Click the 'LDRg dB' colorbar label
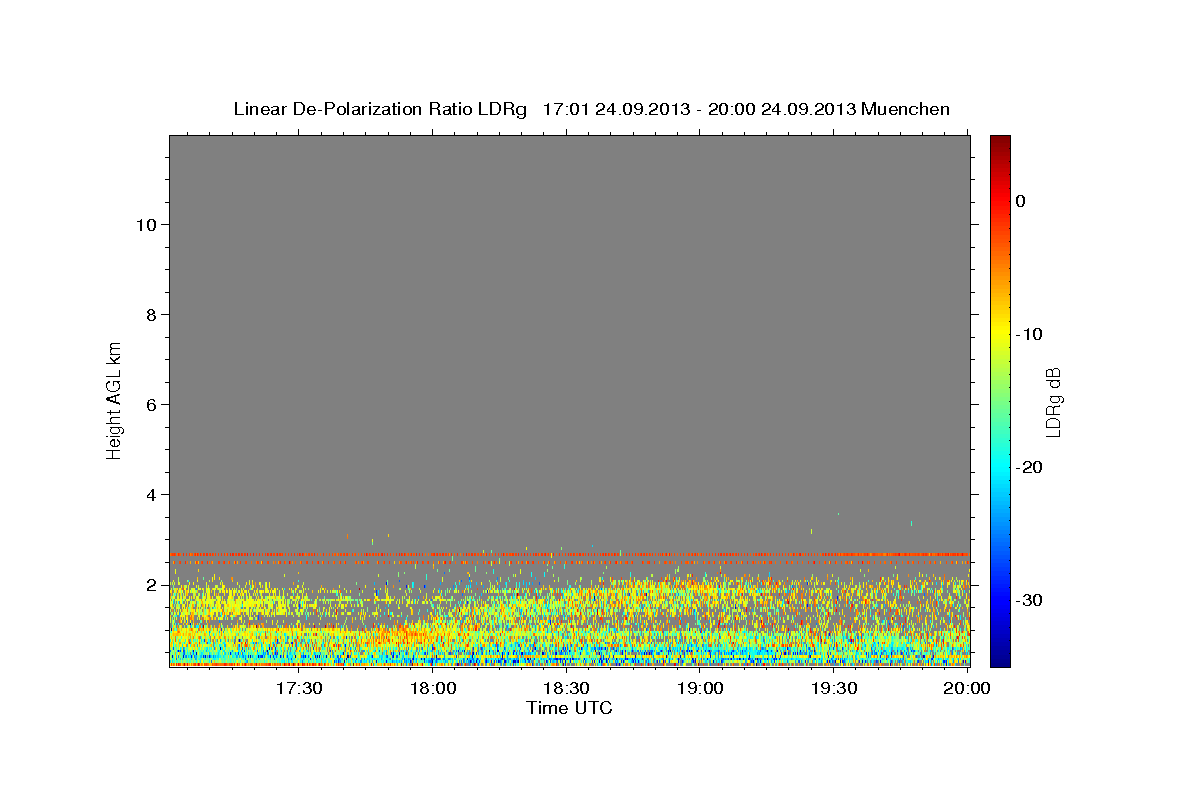Image resolution: width=1200 pixels, height=800 pixels. point(1052,401)
